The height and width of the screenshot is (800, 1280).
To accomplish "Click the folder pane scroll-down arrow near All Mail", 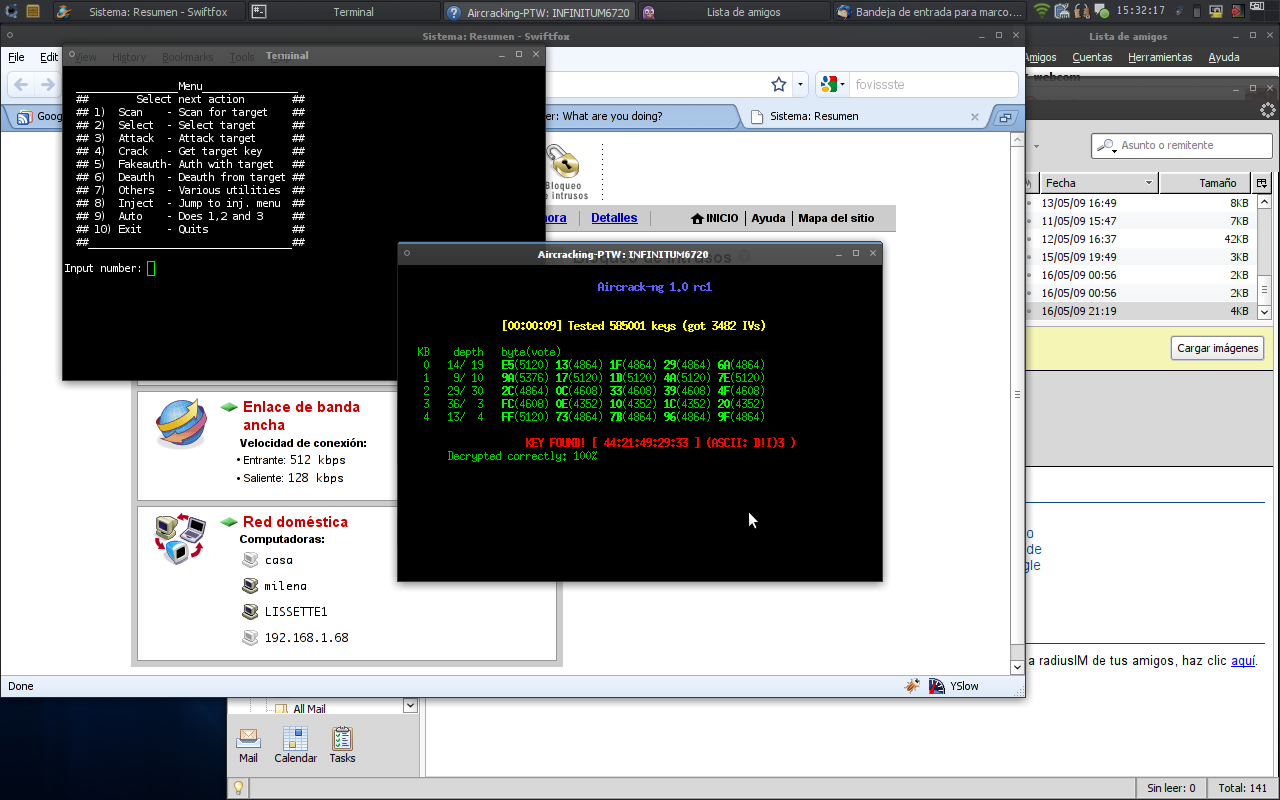I will click(410, 705).
